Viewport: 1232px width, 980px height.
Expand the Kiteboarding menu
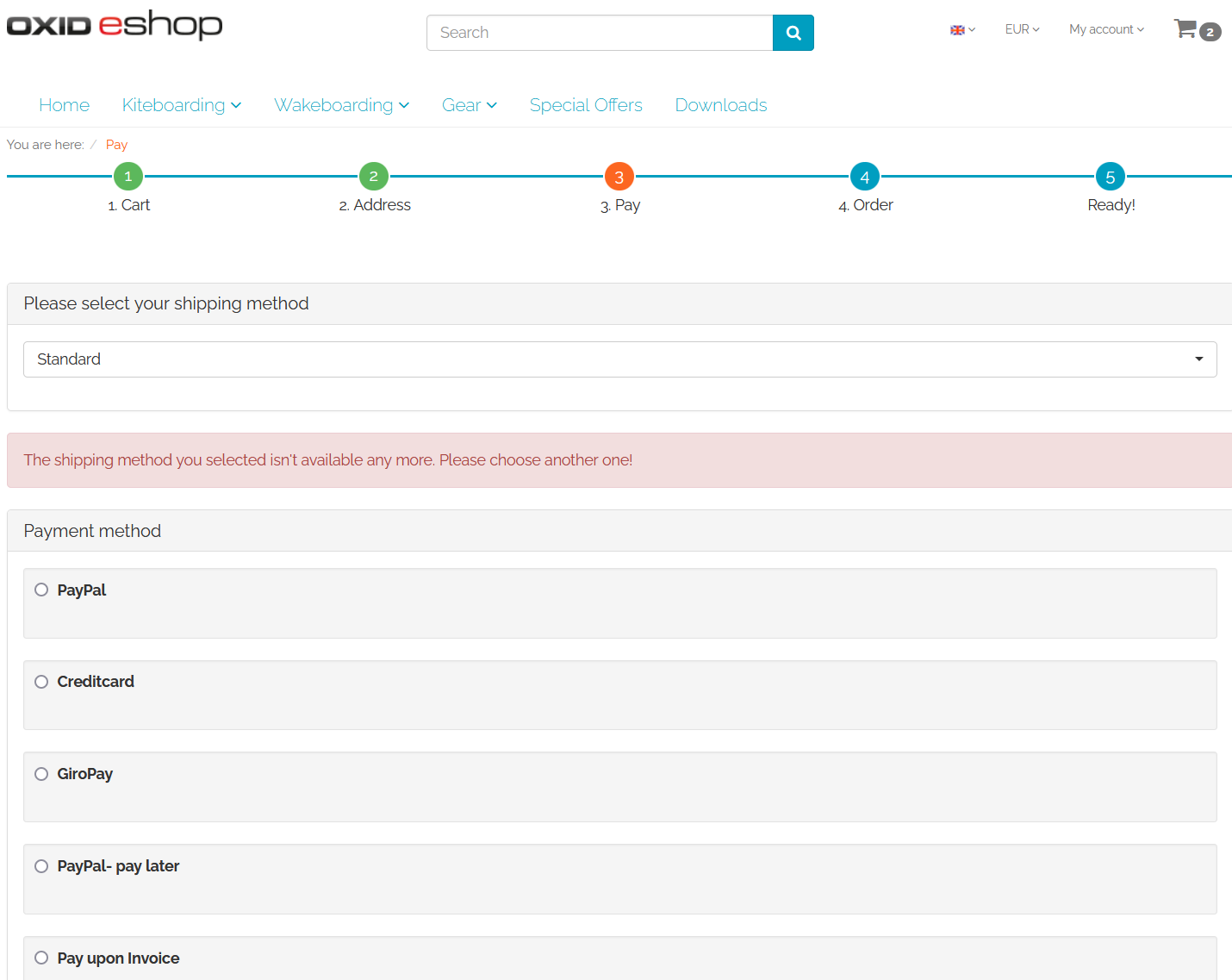tap(181, 105)
